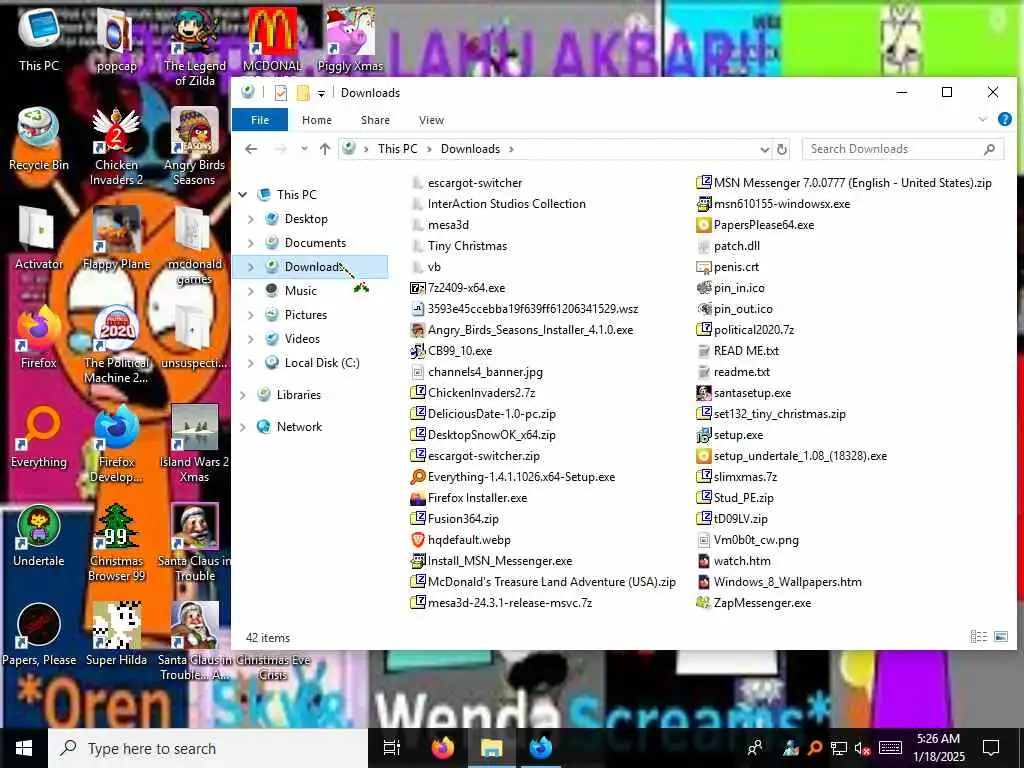Click This PC in the address breadcrumb
Image resolution: width=1024 pixels, height=768 pixels.
click(397, 149)
